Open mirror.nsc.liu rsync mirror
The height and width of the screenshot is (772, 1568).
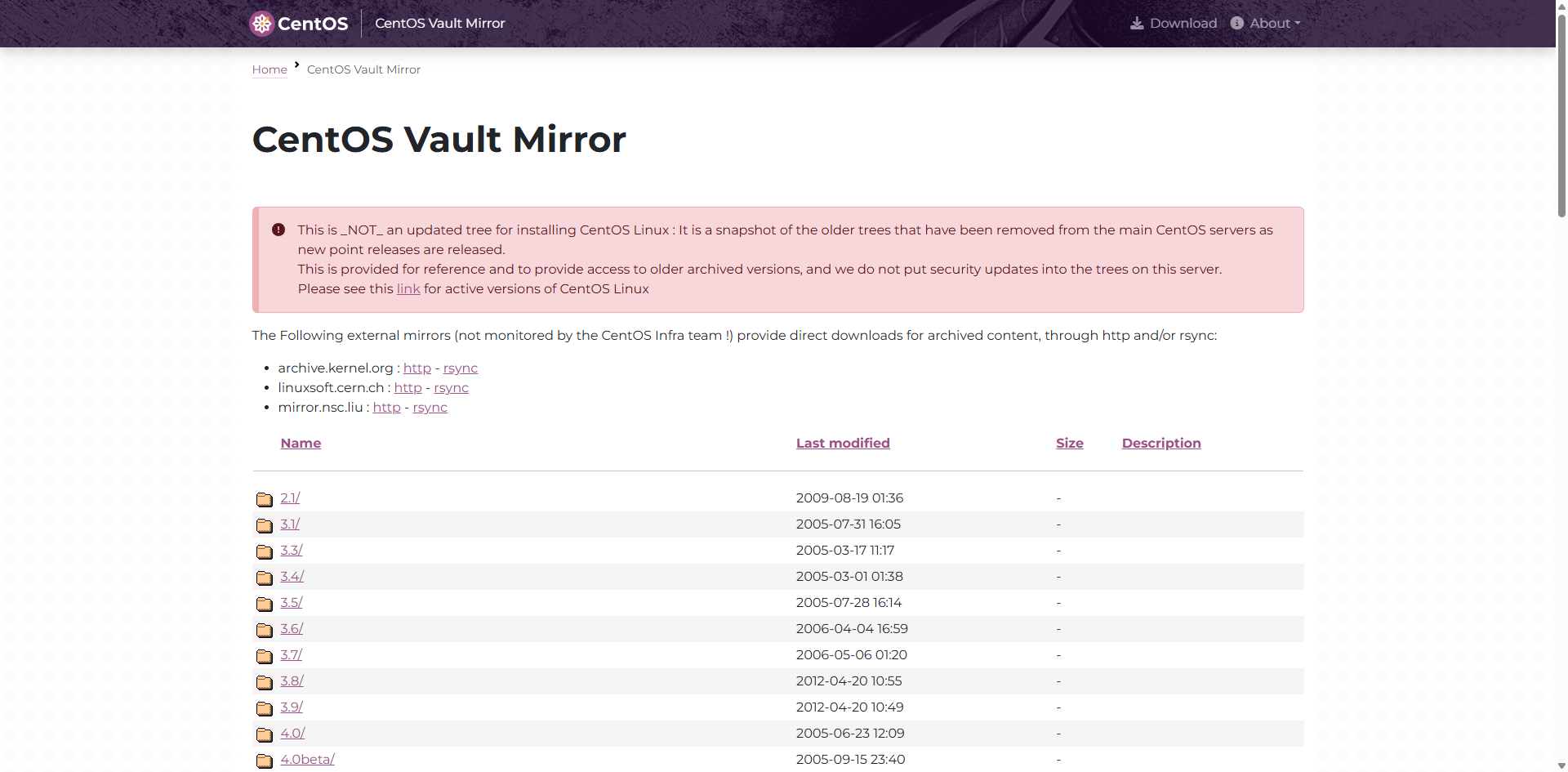[x=430, y=407]
